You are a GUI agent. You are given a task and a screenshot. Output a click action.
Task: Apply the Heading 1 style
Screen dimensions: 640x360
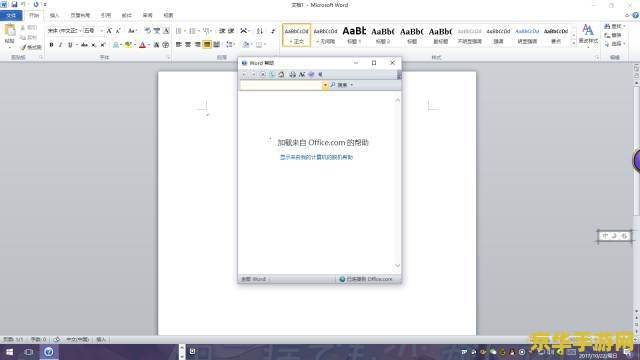coord(354,35)
